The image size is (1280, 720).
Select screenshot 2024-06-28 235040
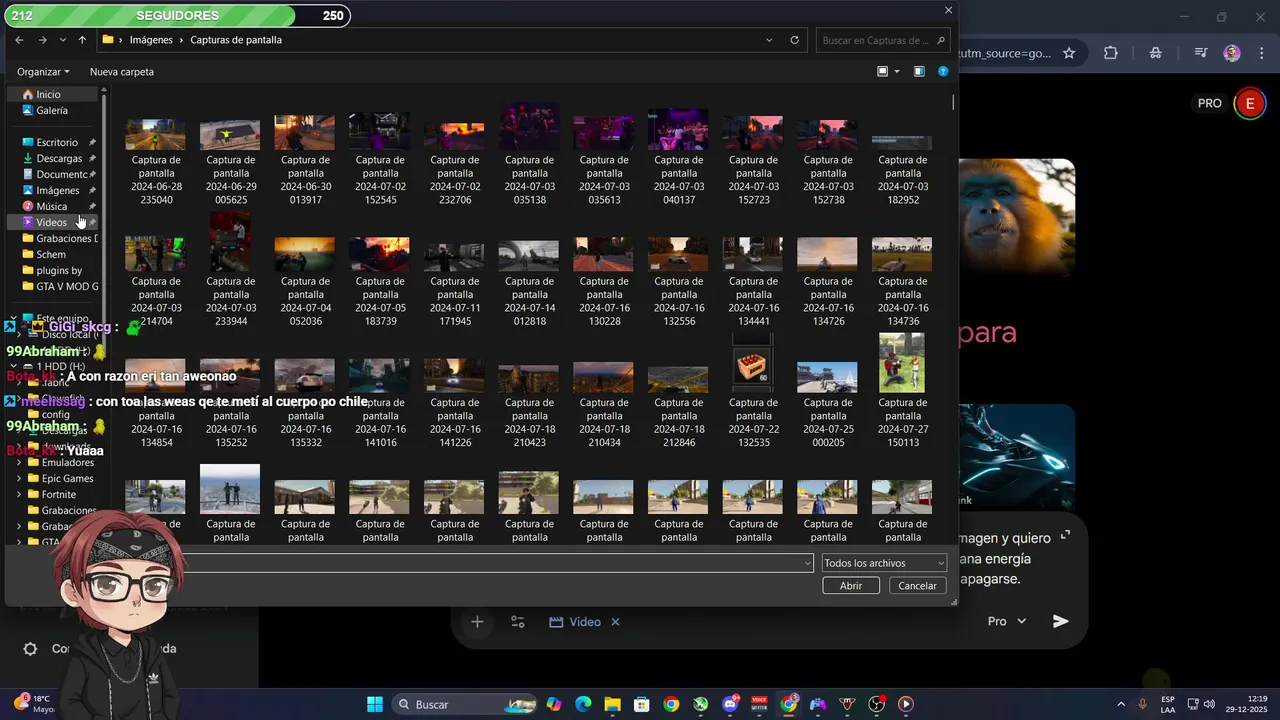click(x=156, y=158)
